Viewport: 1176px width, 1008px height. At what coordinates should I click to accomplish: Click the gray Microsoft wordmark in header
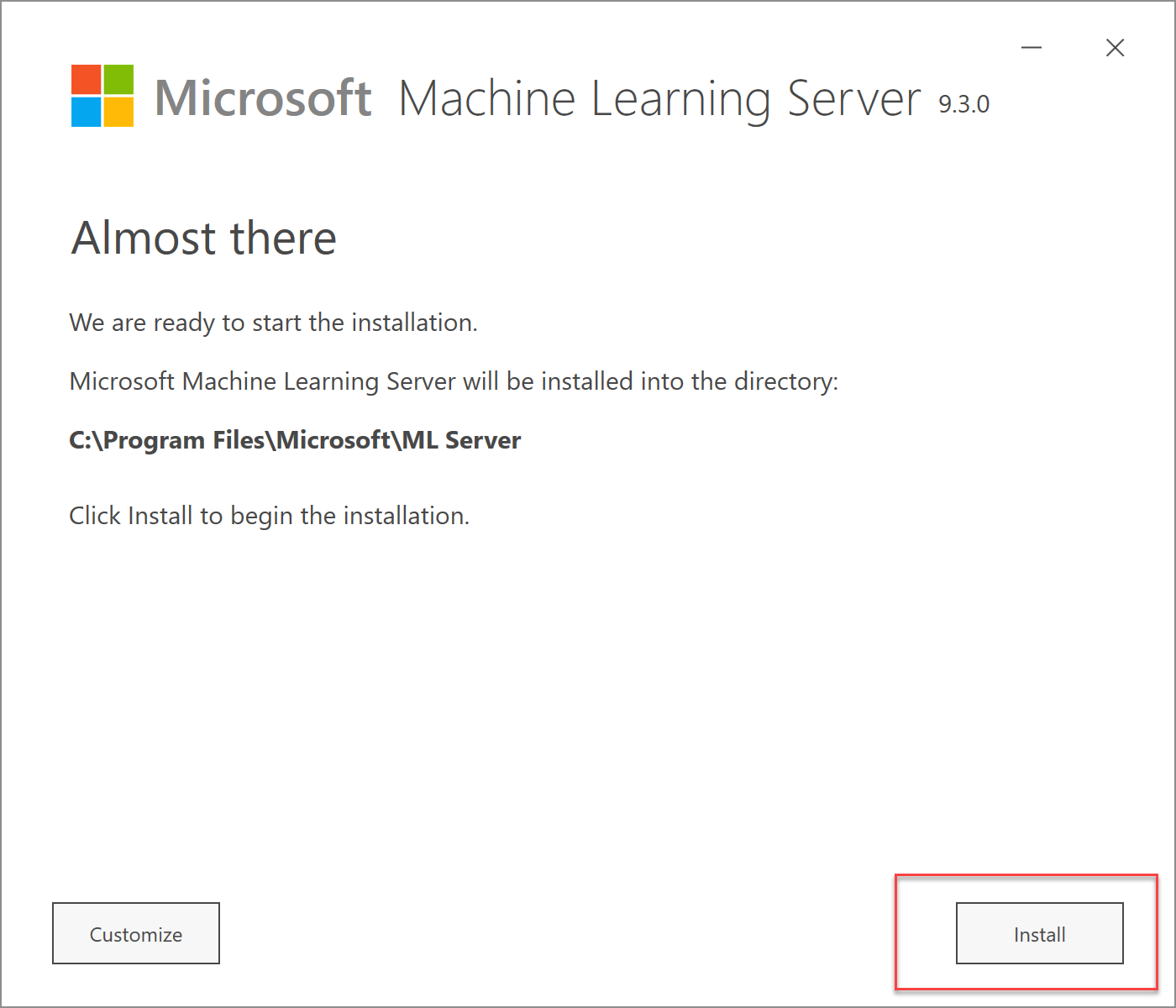(x=263, y=98)
